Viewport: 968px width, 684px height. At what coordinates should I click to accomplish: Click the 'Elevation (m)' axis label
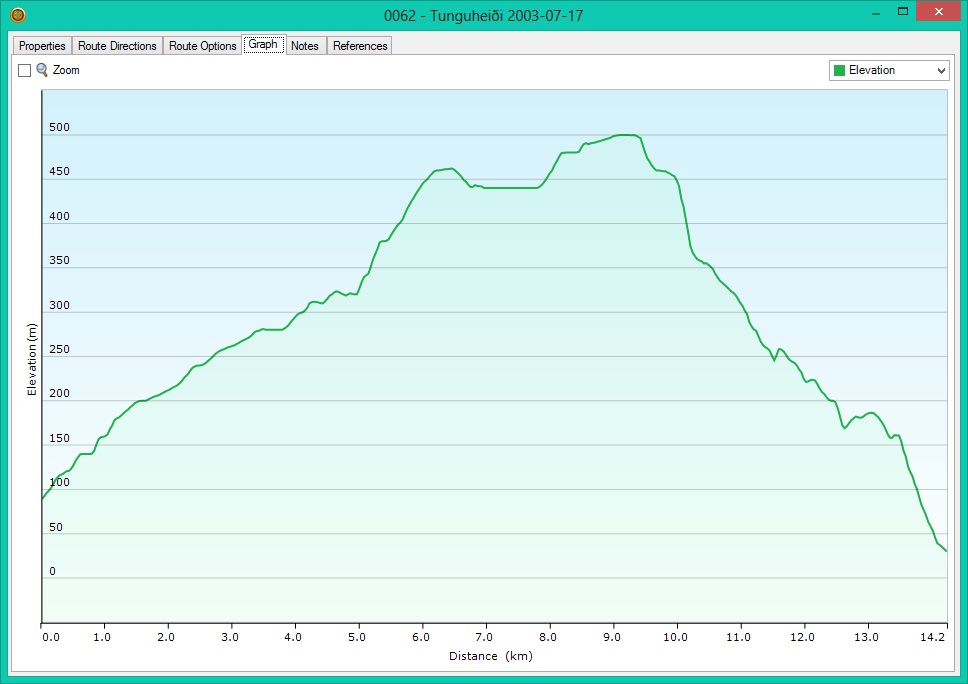[x=32, y=359]
